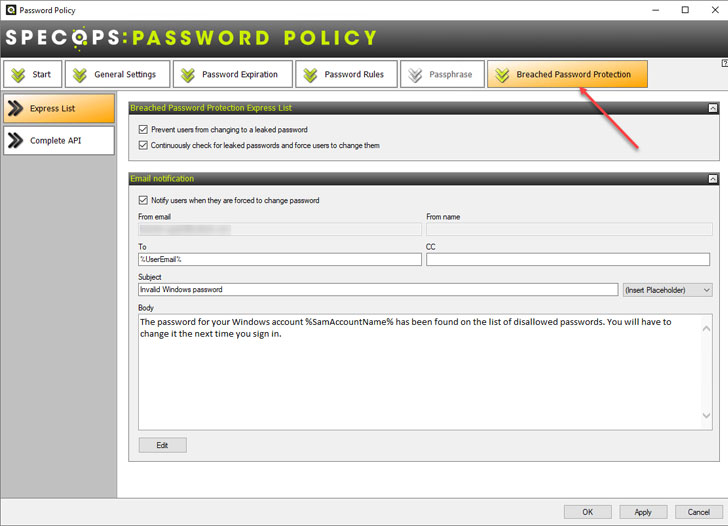728x526 pixels.
Task: Click the help question mark icon
Action: coord(723,63)
